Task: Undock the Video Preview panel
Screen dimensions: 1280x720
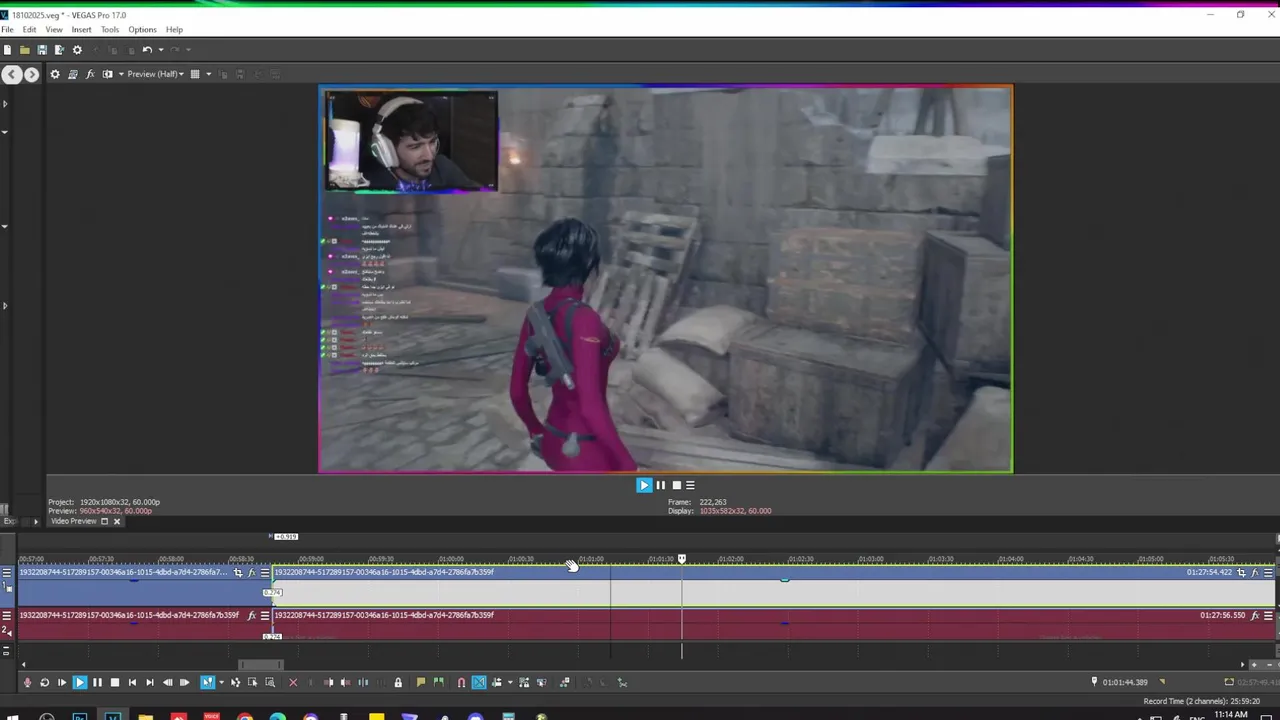Action: pyautogui.click(x=104, y=521)
